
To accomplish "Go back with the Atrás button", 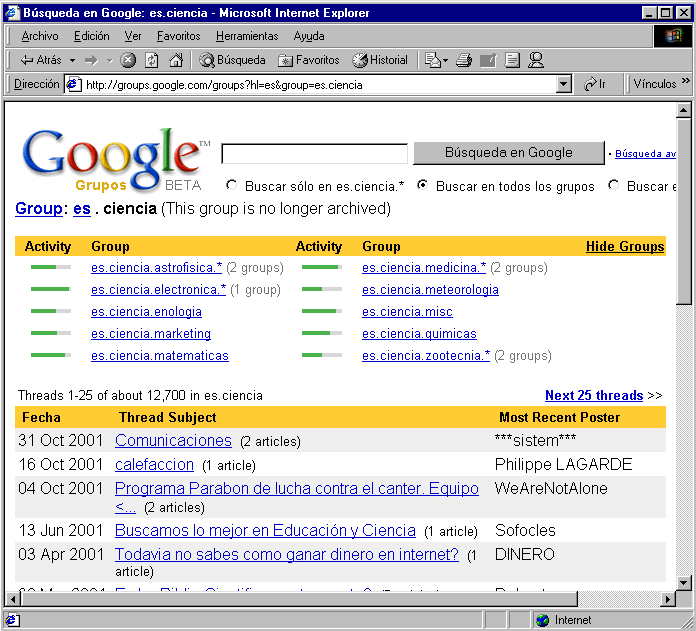I will (40, 60).
